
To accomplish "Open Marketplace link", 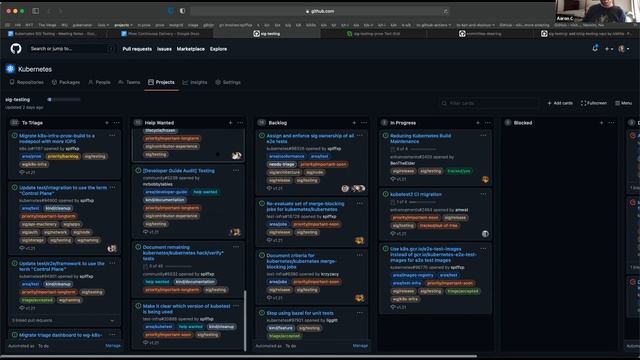I will click(191, 49).
